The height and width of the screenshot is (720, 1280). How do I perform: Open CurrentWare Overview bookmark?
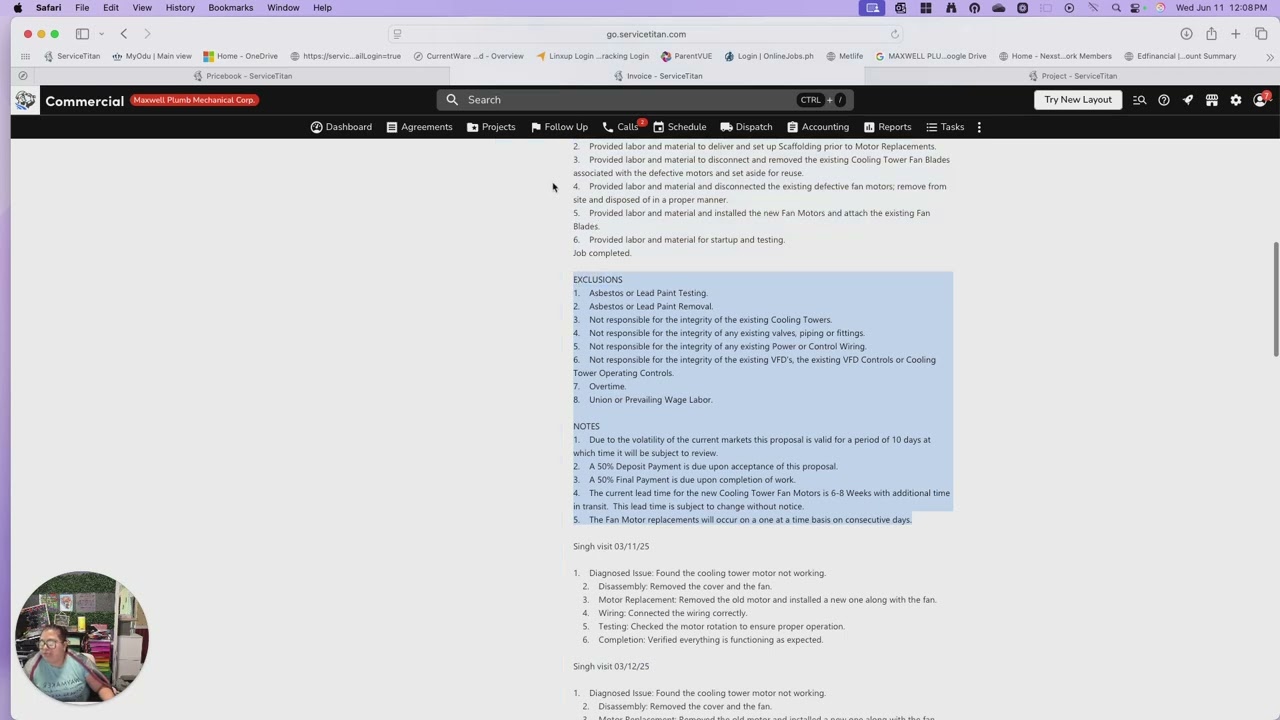coord(469,56)
